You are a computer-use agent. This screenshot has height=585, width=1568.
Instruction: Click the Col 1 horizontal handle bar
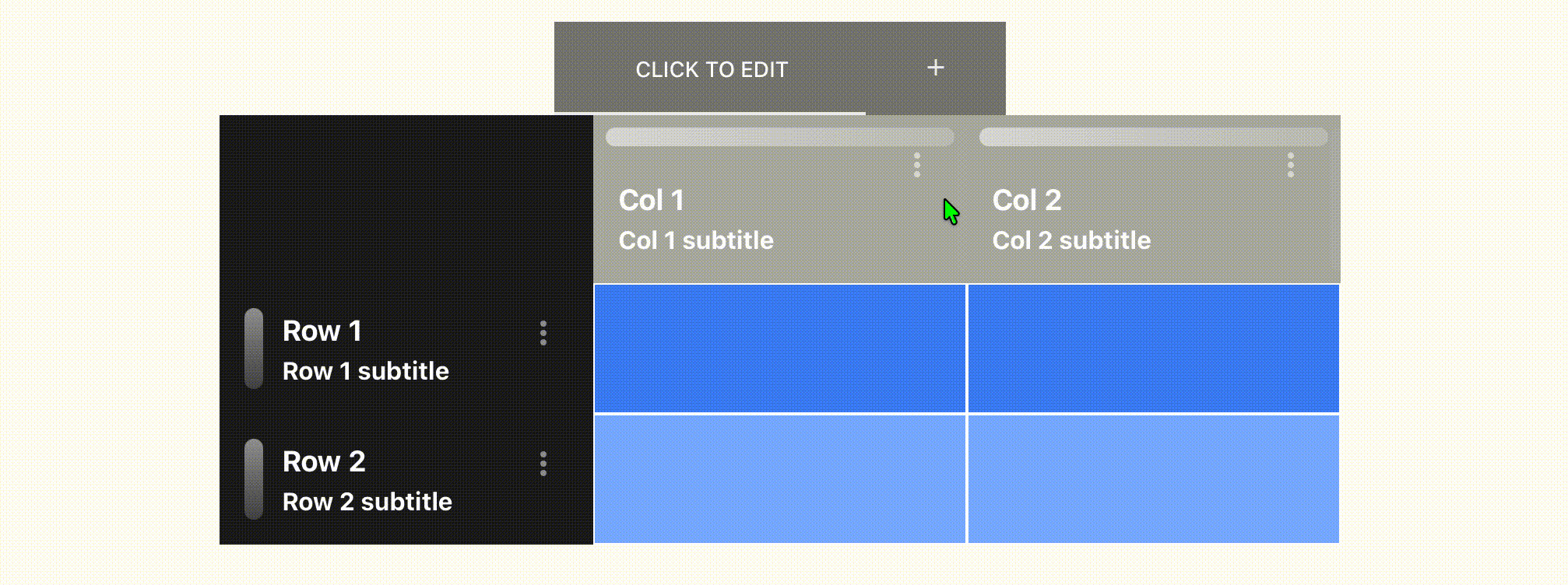click(x=779, y=137)
